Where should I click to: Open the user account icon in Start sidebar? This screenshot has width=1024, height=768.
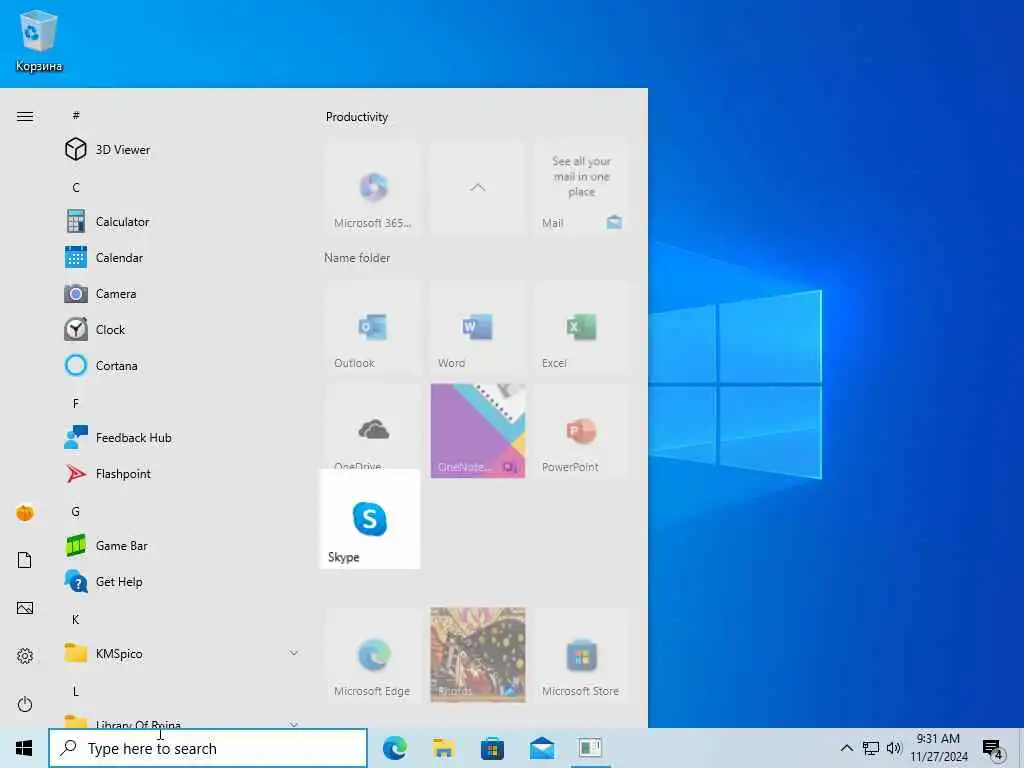pyautogui.click(x=25, y=513)
